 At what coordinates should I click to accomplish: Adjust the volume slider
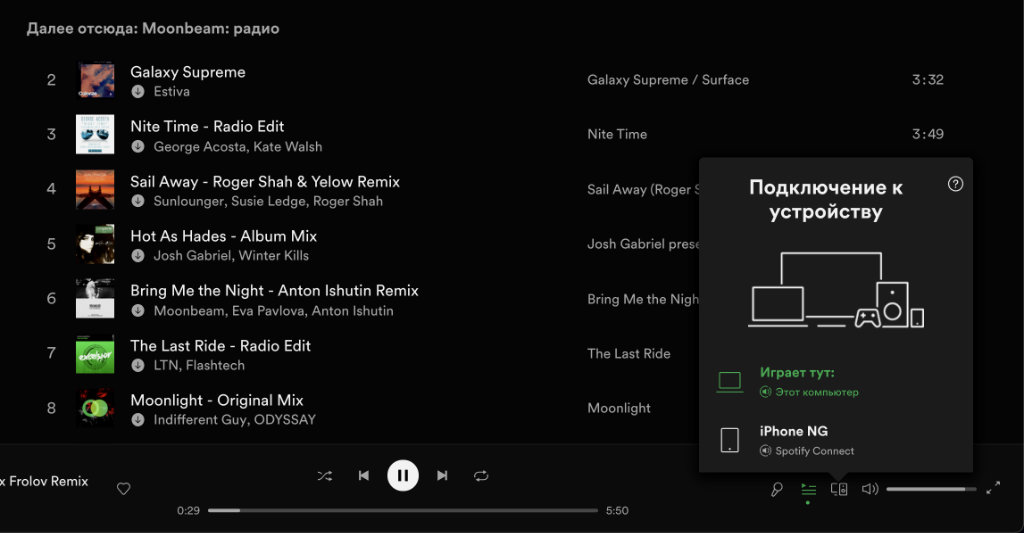(x=930, y=489)
